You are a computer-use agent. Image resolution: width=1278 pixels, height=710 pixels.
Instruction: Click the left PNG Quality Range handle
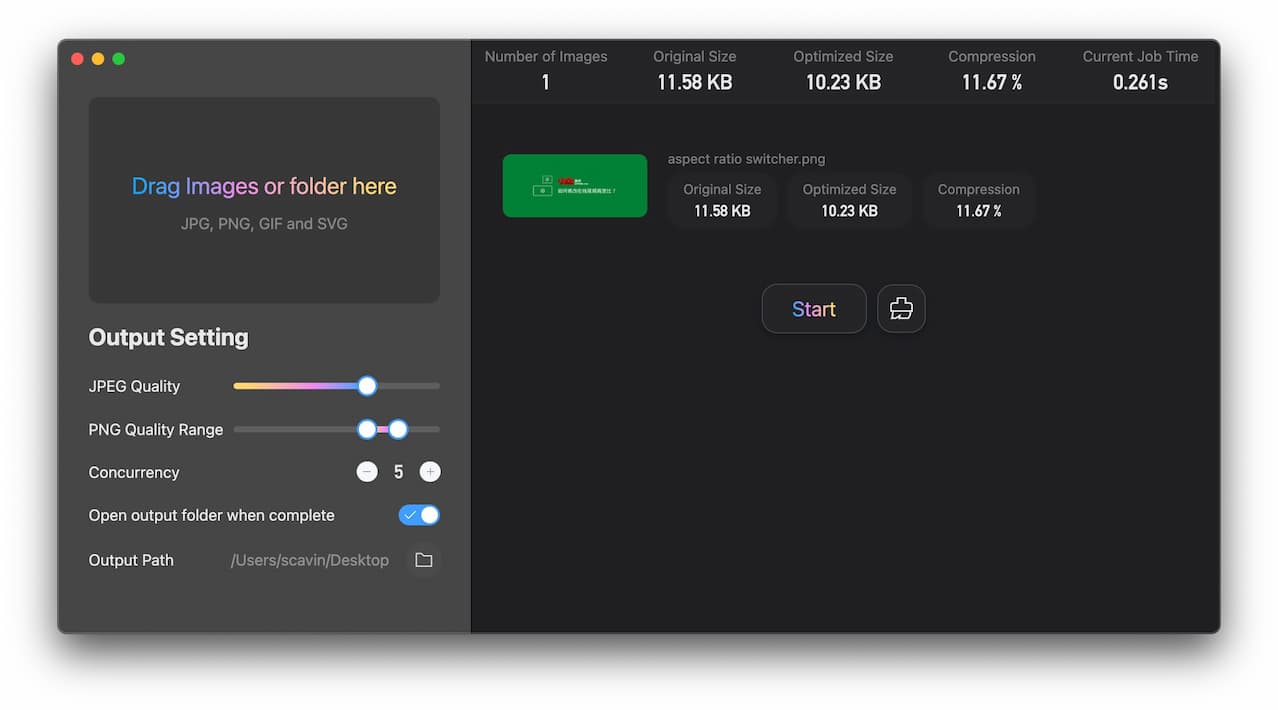(367, 429)
